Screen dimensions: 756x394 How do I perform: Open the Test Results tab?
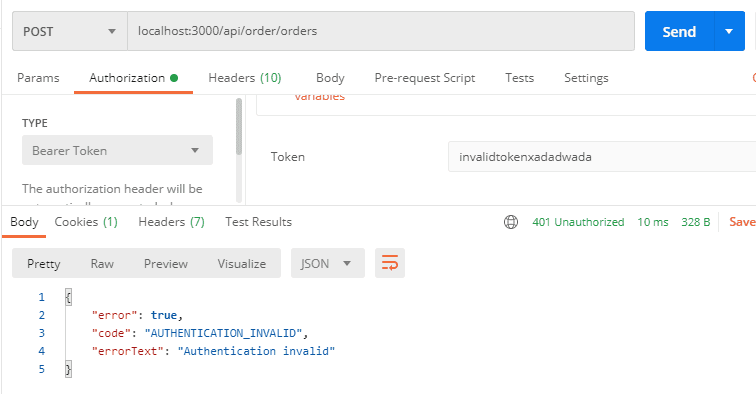[x=258, y=222]
